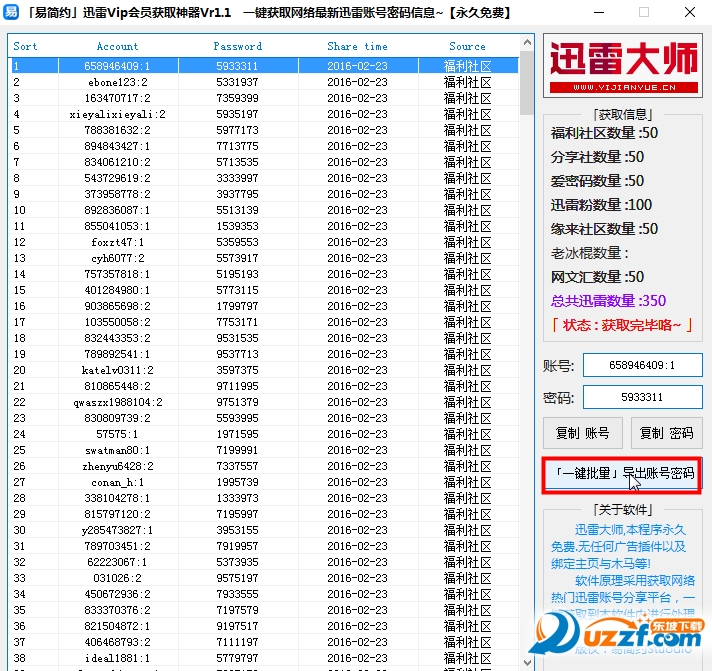Click the Share time column header
Screen dimensions: 712x671
pyautogui.click(x=357, y=46)
